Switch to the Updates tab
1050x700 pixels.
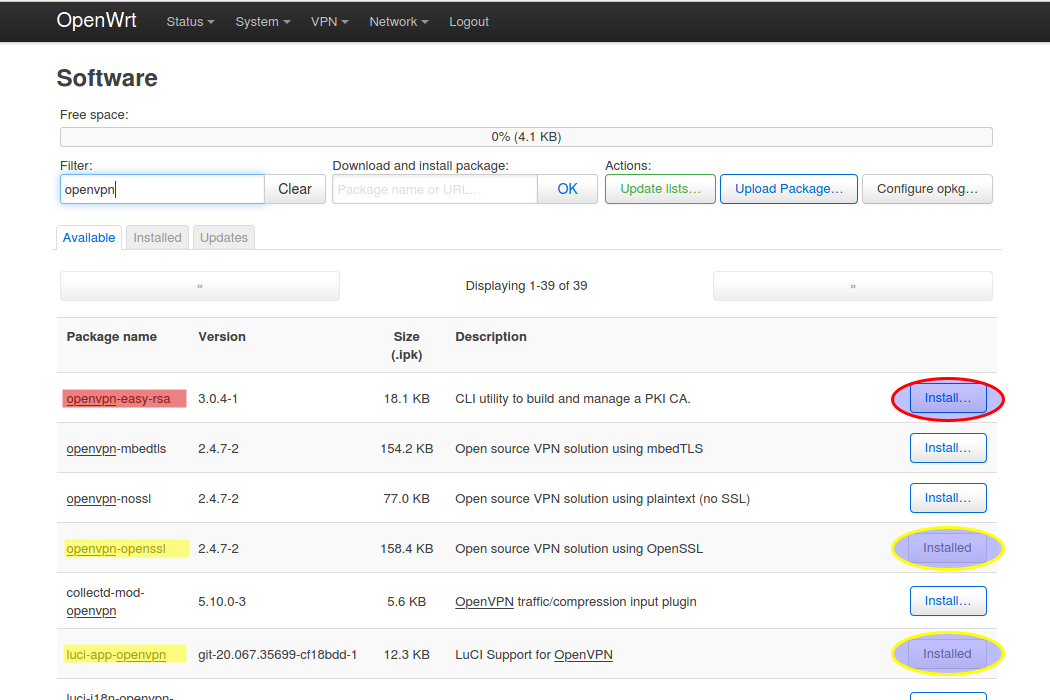[224, 238]
